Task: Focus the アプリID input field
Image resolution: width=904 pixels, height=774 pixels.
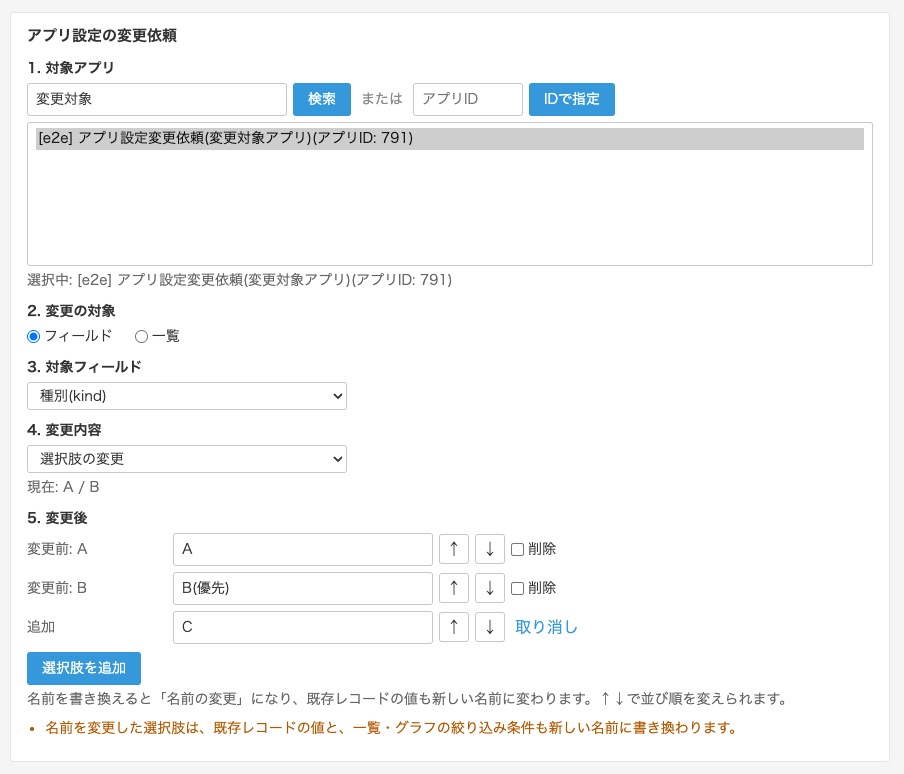Action: click(x=468, y=99)
